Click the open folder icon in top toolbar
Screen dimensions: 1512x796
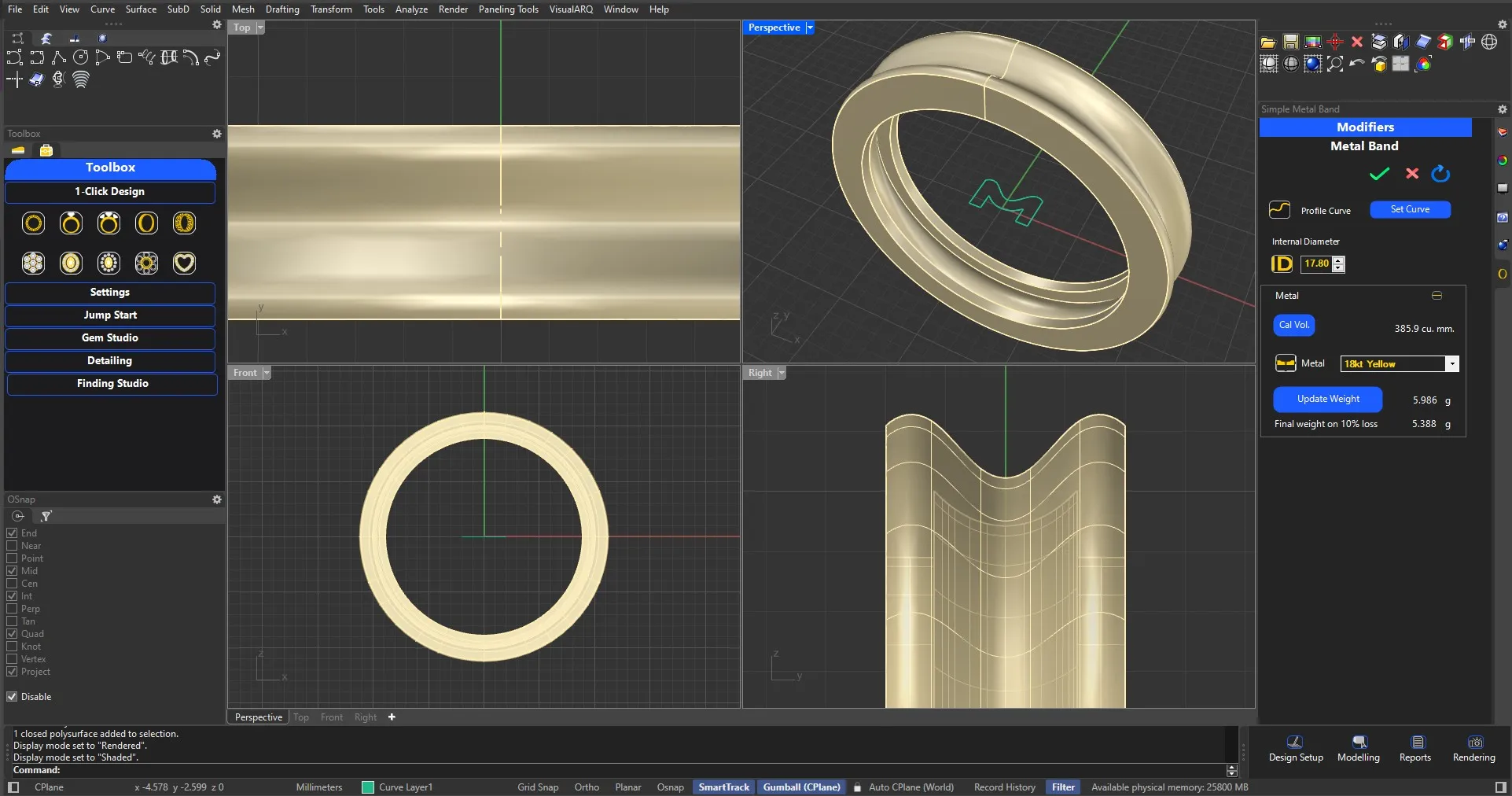point(1267,42)
